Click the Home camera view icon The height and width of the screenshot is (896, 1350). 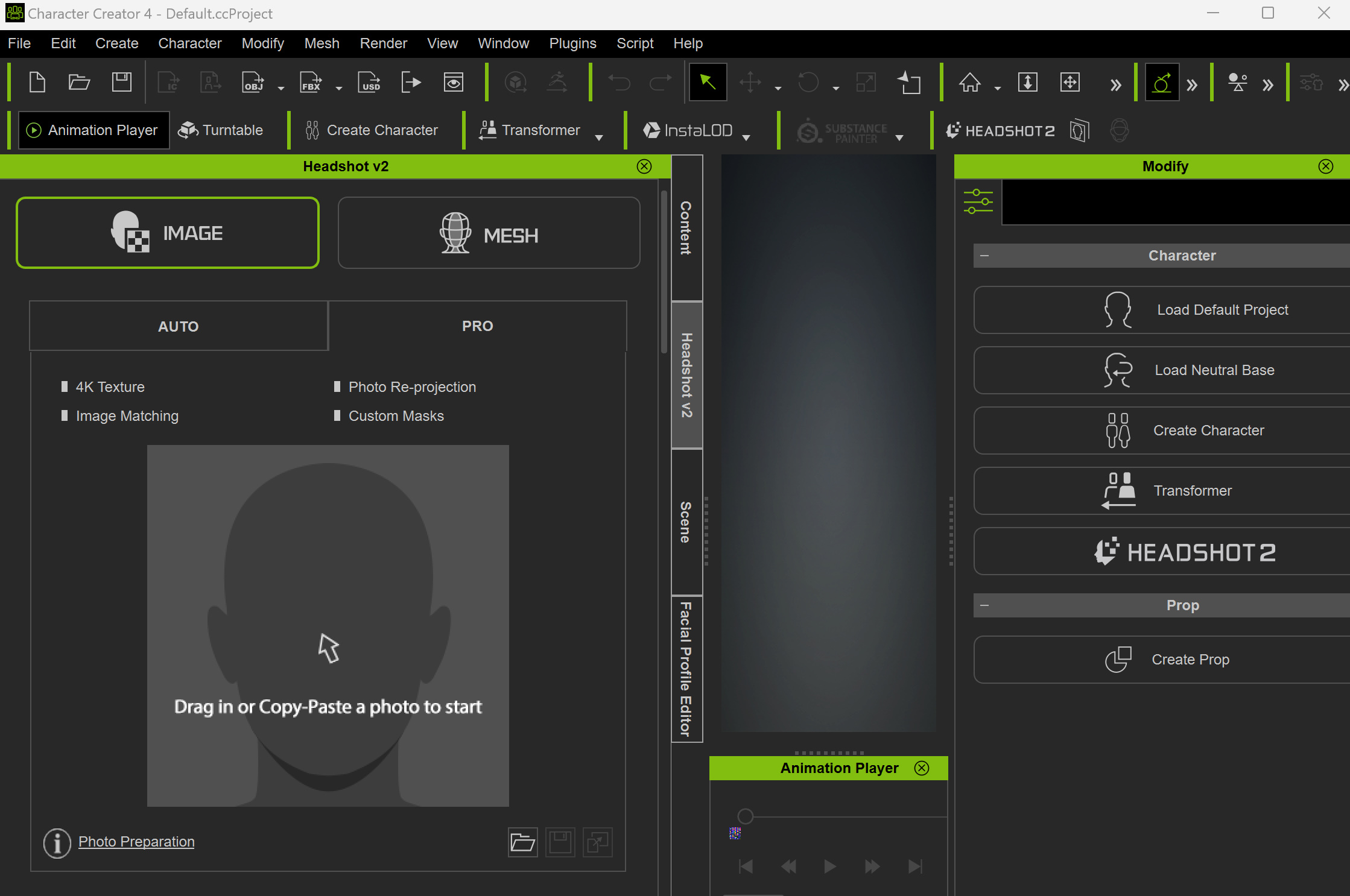click(x=970, y=82)
